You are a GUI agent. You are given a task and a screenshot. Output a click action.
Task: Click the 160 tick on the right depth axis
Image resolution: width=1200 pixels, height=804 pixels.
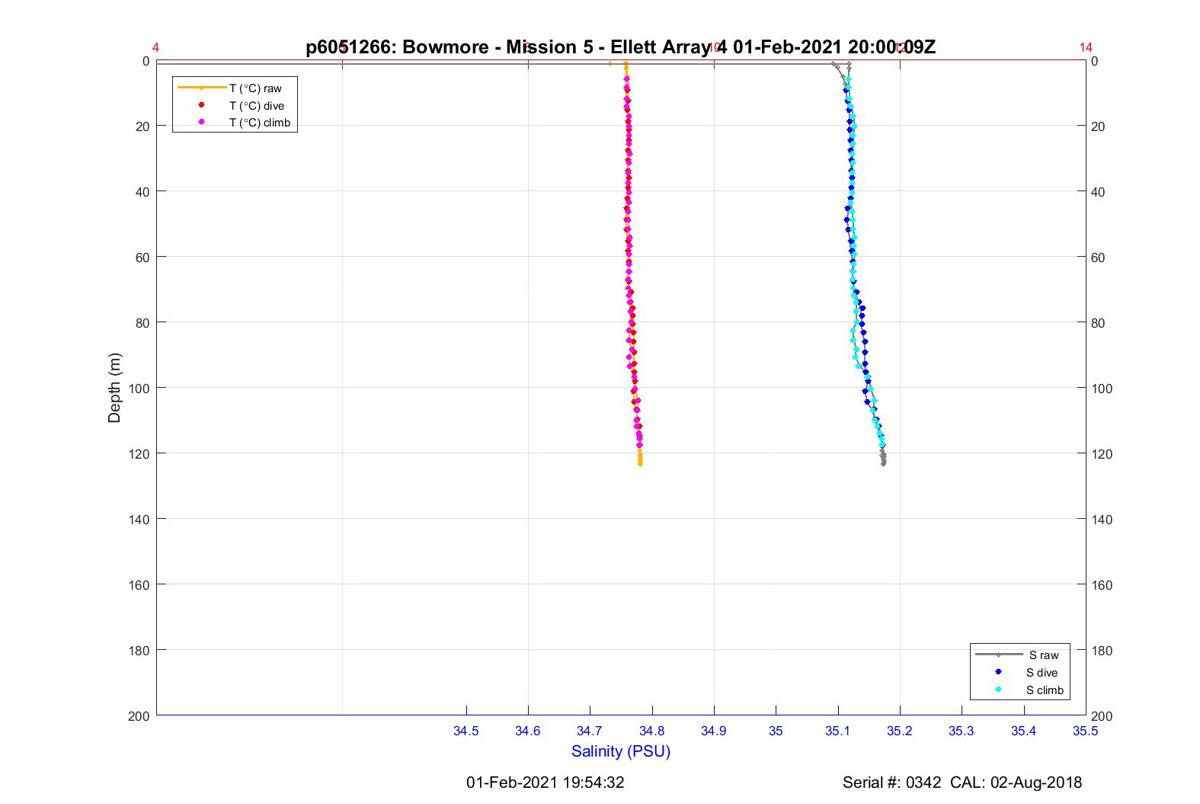[1103, 585]
